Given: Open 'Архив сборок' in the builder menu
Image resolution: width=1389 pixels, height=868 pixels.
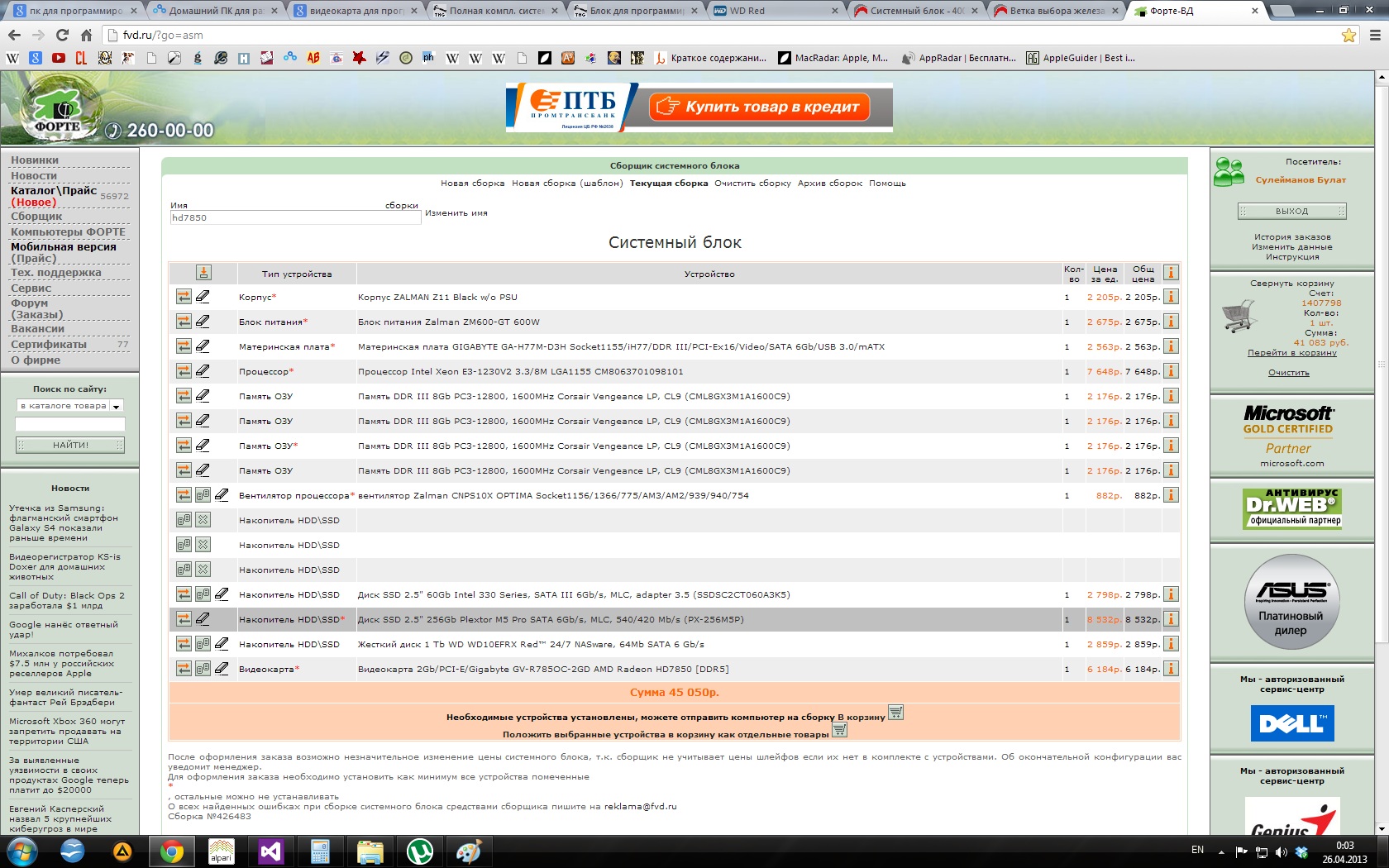Looking at the screenshot, I should pyautogui.click(x=829, y=184).
